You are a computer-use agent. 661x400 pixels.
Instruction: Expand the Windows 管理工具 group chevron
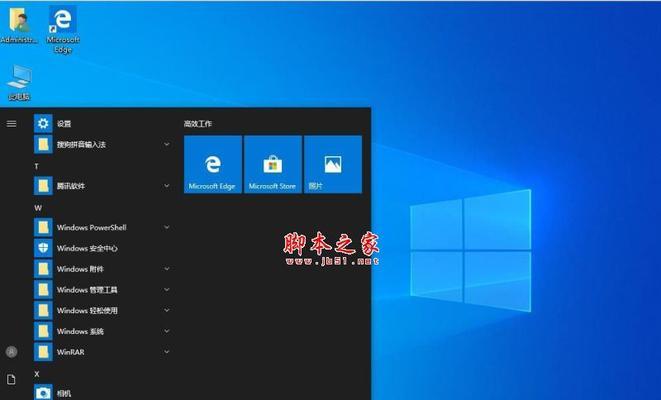[167, 290]
